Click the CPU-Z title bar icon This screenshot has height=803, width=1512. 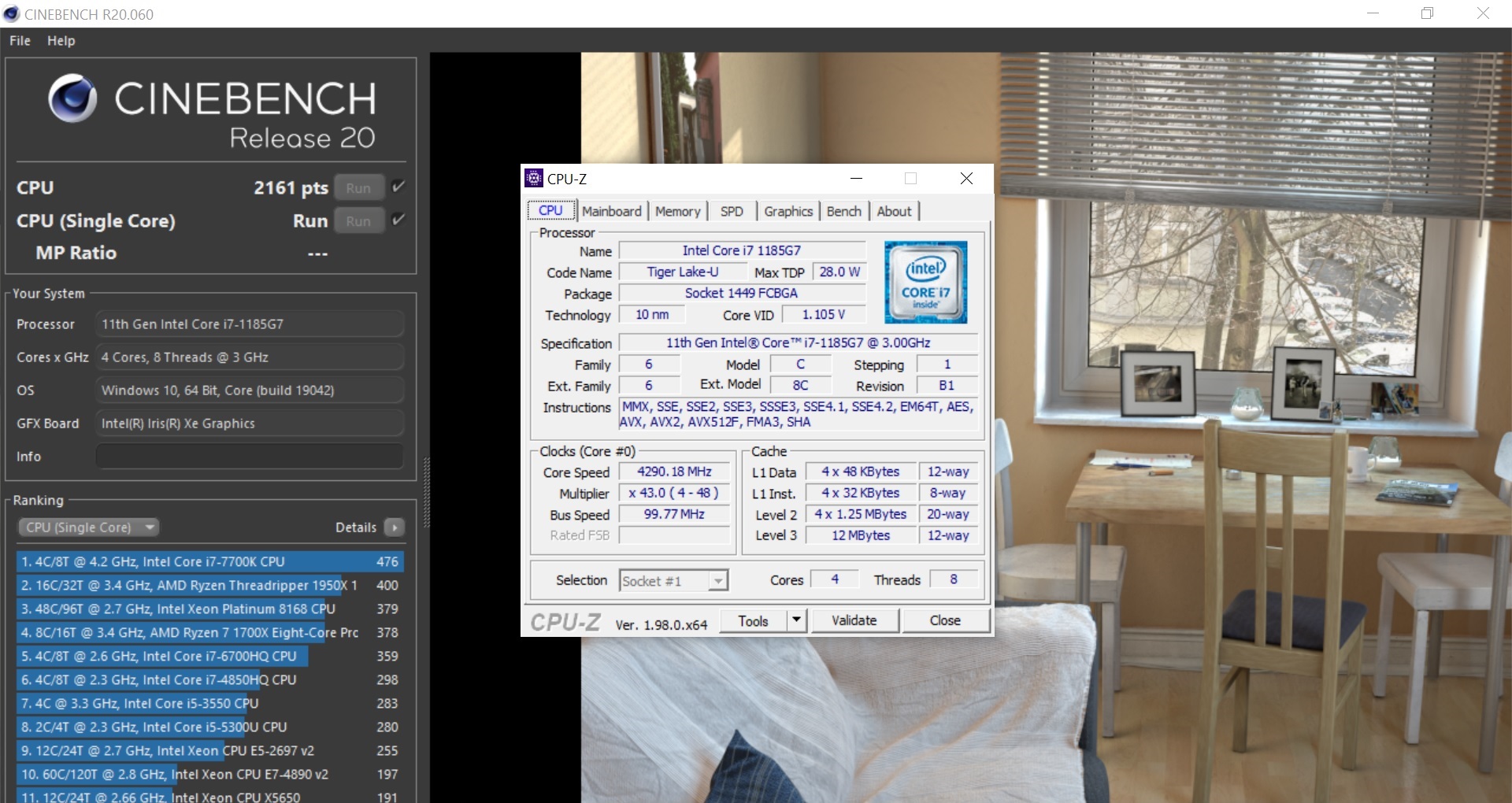tap(534, 179)
